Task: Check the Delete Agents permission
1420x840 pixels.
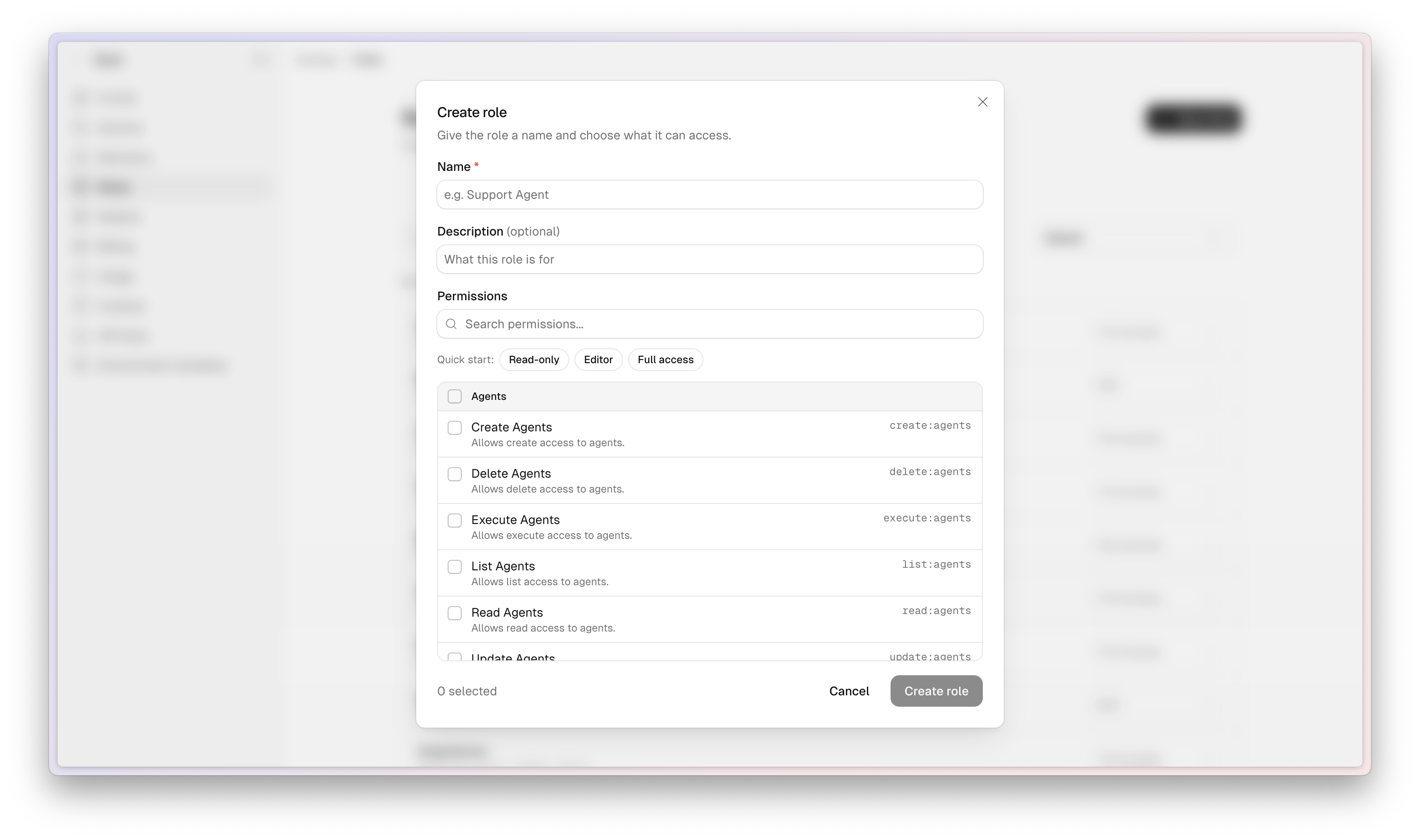Action: 455,474
